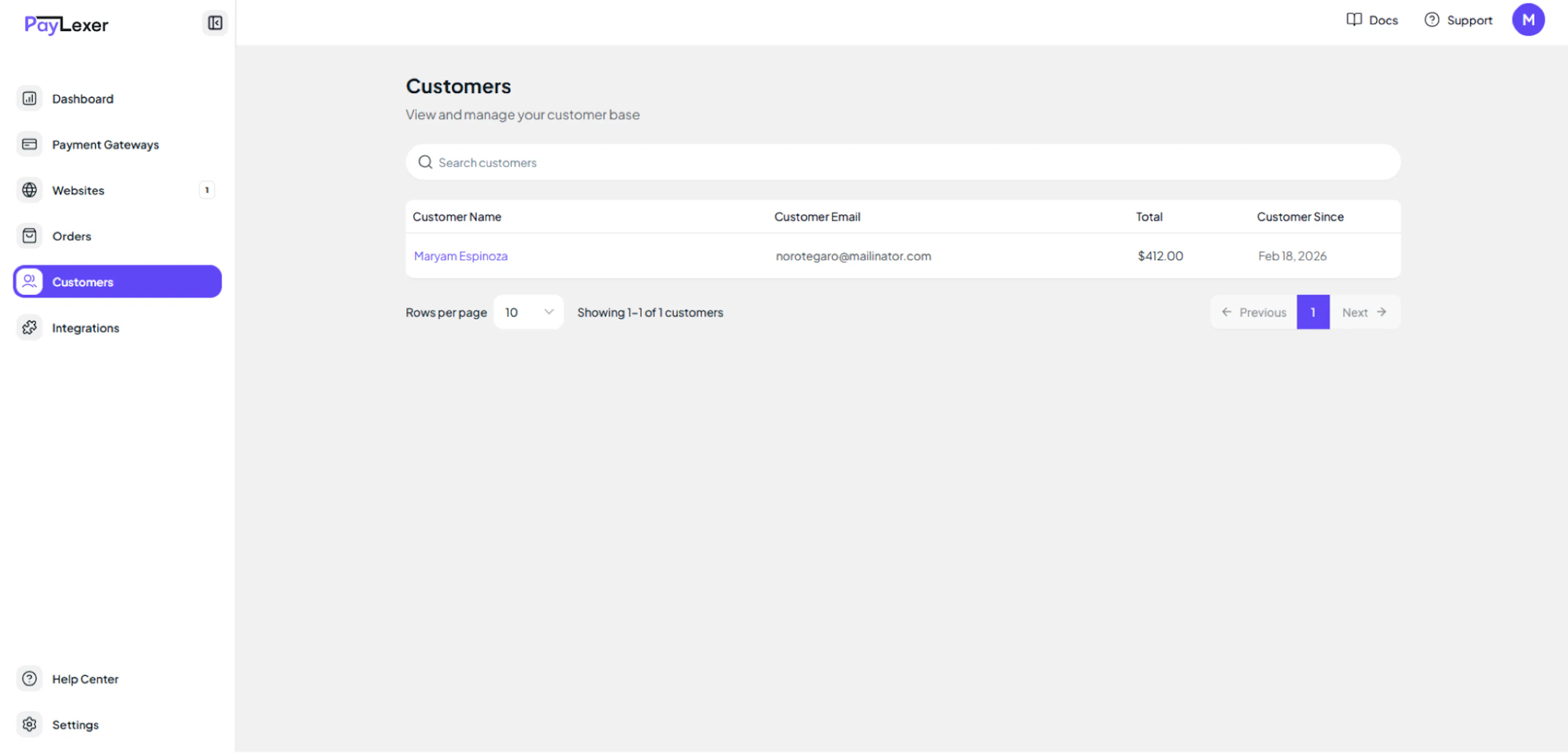The width and height of the screenshot is (1568, 753).
Task: Click the PayLexer logo
Action: (66, 25)
